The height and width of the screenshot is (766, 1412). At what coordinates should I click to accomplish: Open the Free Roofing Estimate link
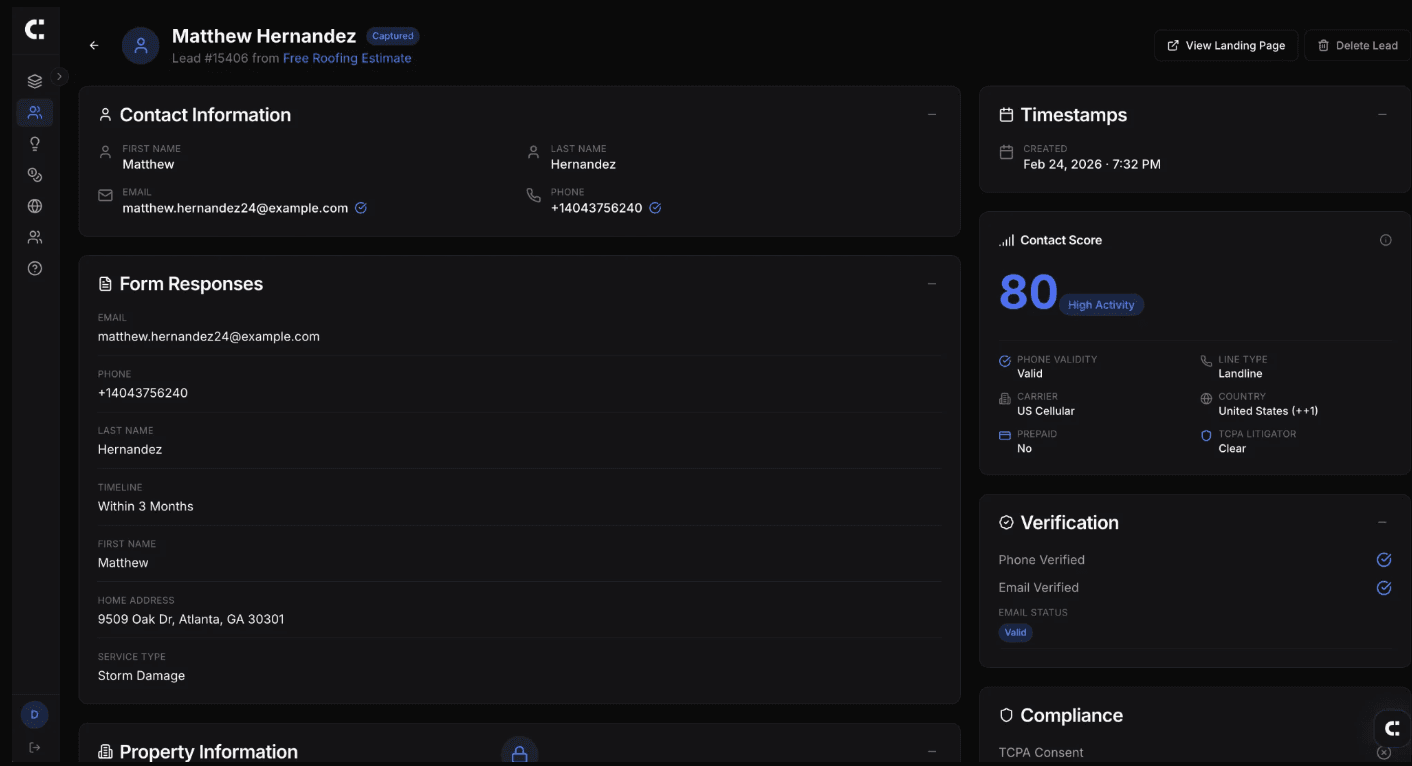click(x=347, y=57)
